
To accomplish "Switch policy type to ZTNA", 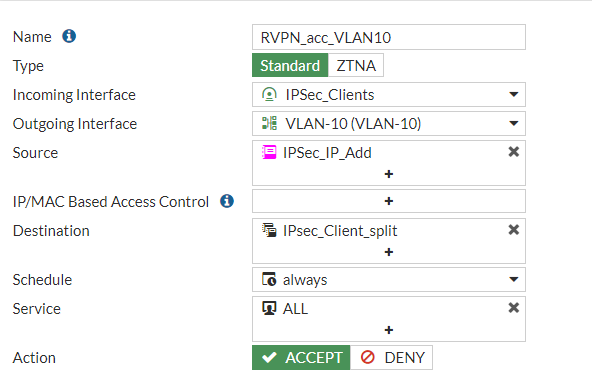I will click(356, 65).
